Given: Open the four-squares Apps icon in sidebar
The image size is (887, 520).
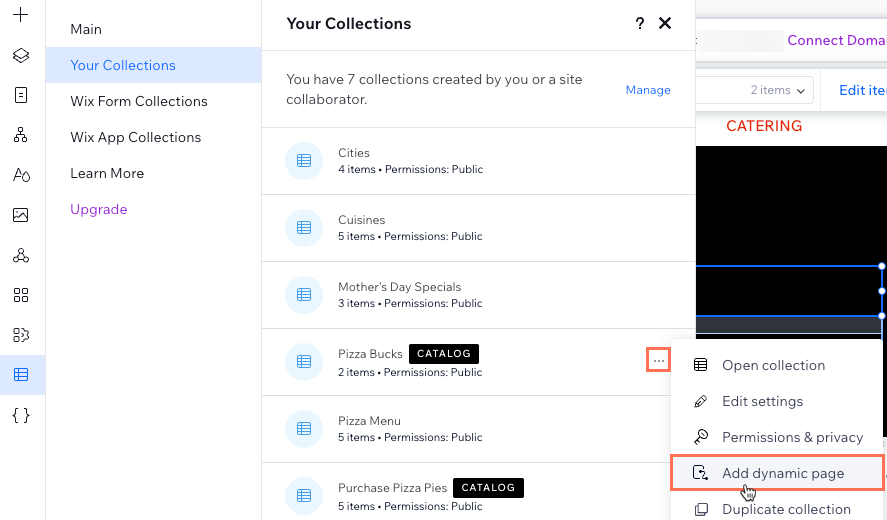Looking at the screenshot, I should pos(21,295).
